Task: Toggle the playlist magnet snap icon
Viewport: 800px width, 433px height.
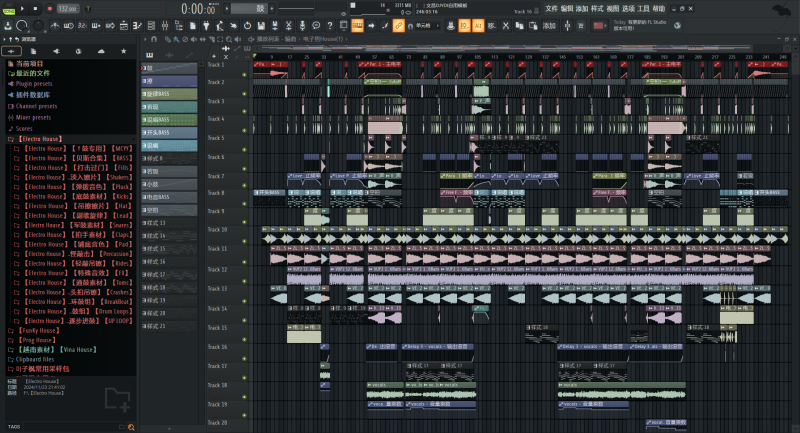Action: coord(154,39)
